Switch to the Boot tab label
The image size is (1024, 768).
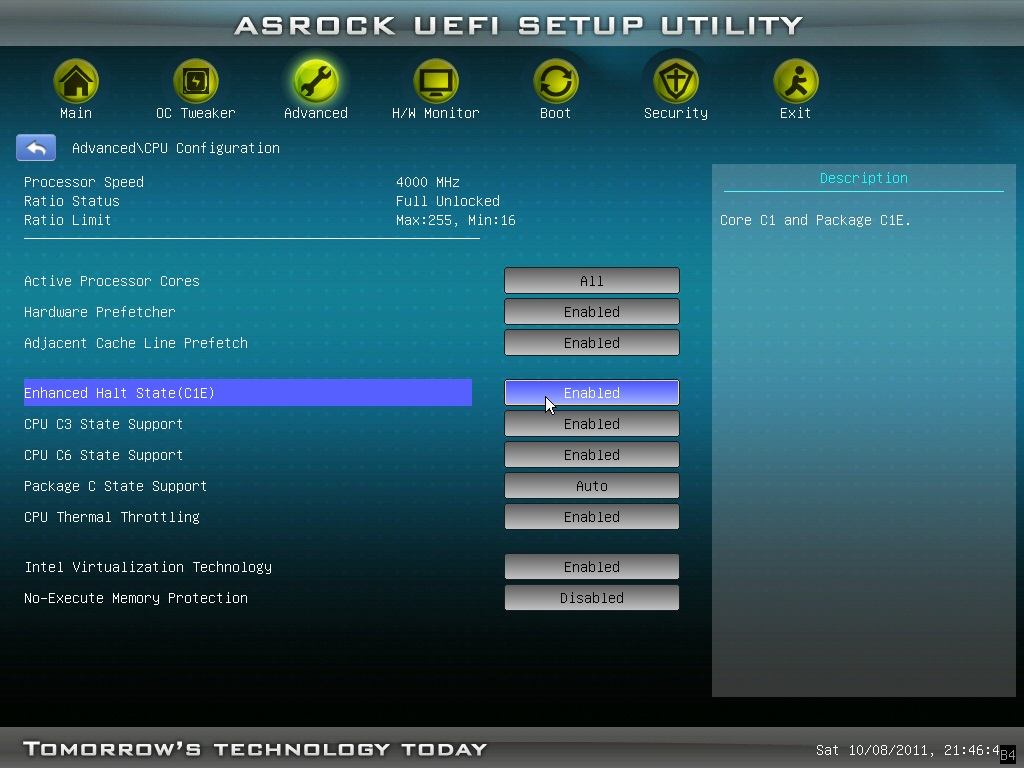(556, 113)
